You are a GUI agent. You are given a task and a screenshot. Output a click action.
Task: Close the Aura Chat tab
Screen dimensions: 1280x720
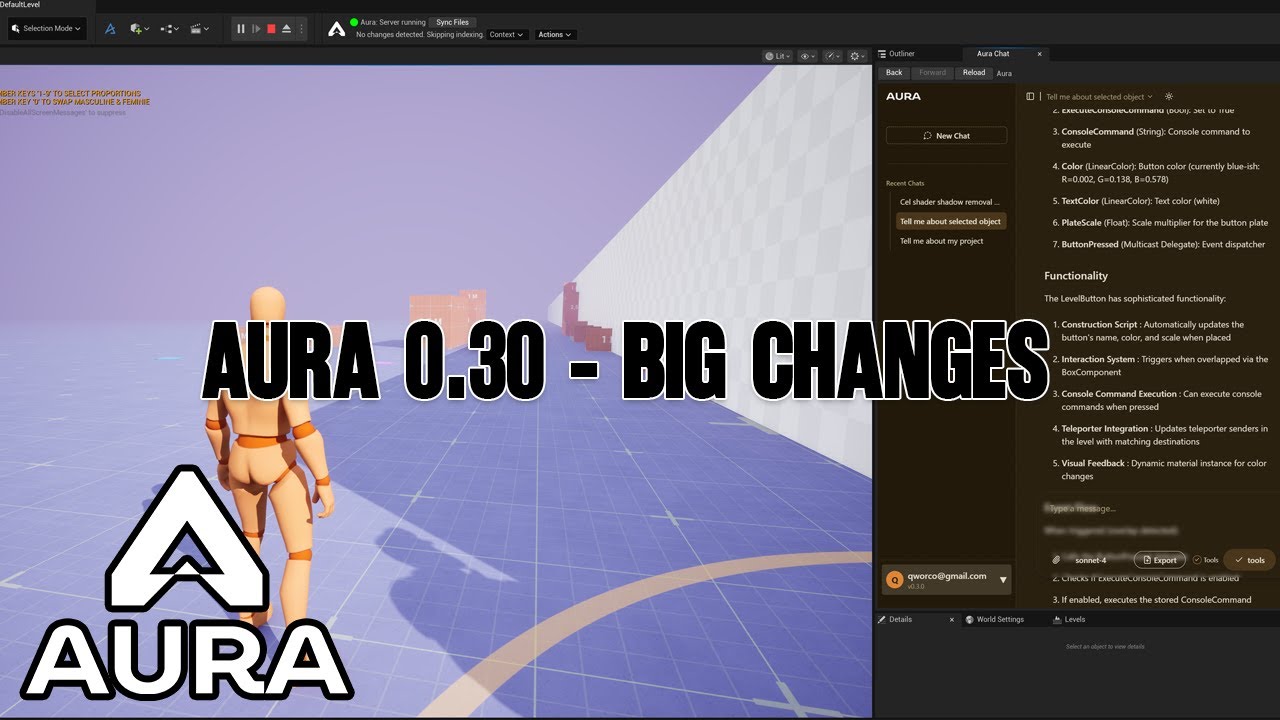coord(1039,54)
